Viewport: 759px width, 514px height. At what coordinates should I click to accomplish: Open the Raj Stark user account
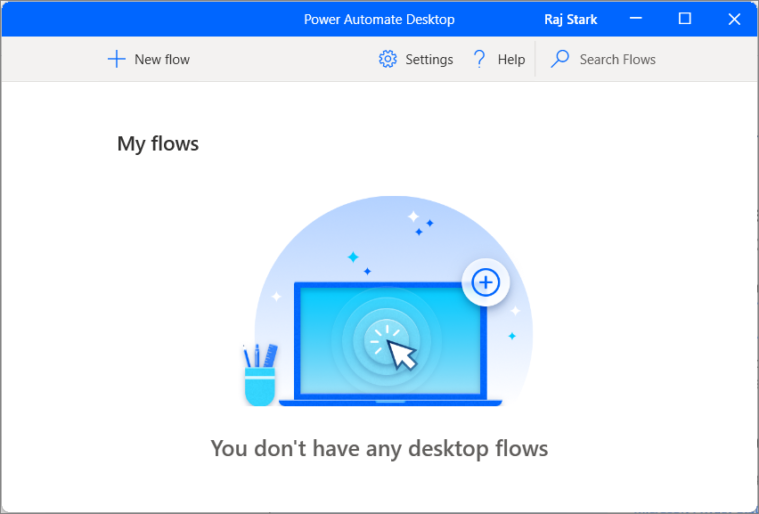click(571, 19)
